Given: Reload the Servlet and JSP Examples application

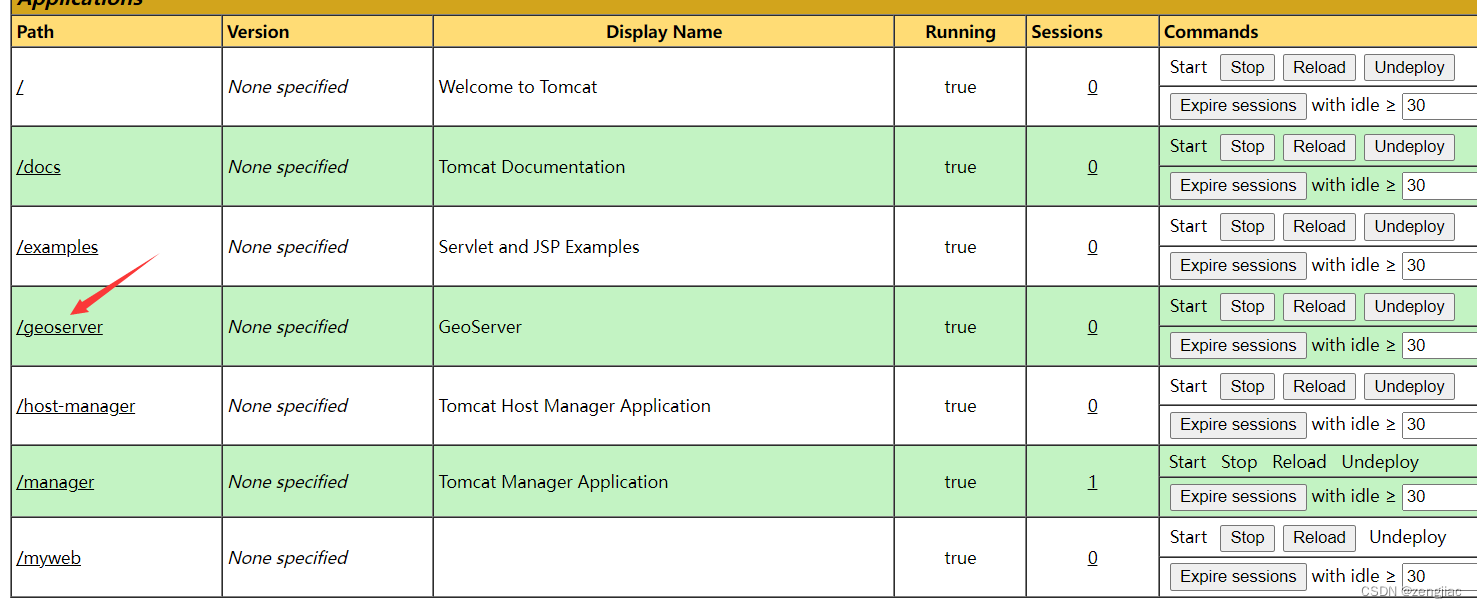Looking at the screenshot, I should [1319, 226].
